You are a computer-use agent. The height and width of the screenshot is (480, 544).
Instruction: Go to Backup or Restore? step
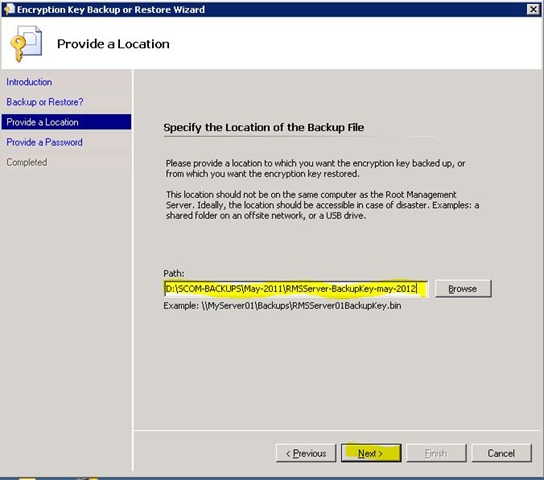pyautogui.click(x=45, y=102)
